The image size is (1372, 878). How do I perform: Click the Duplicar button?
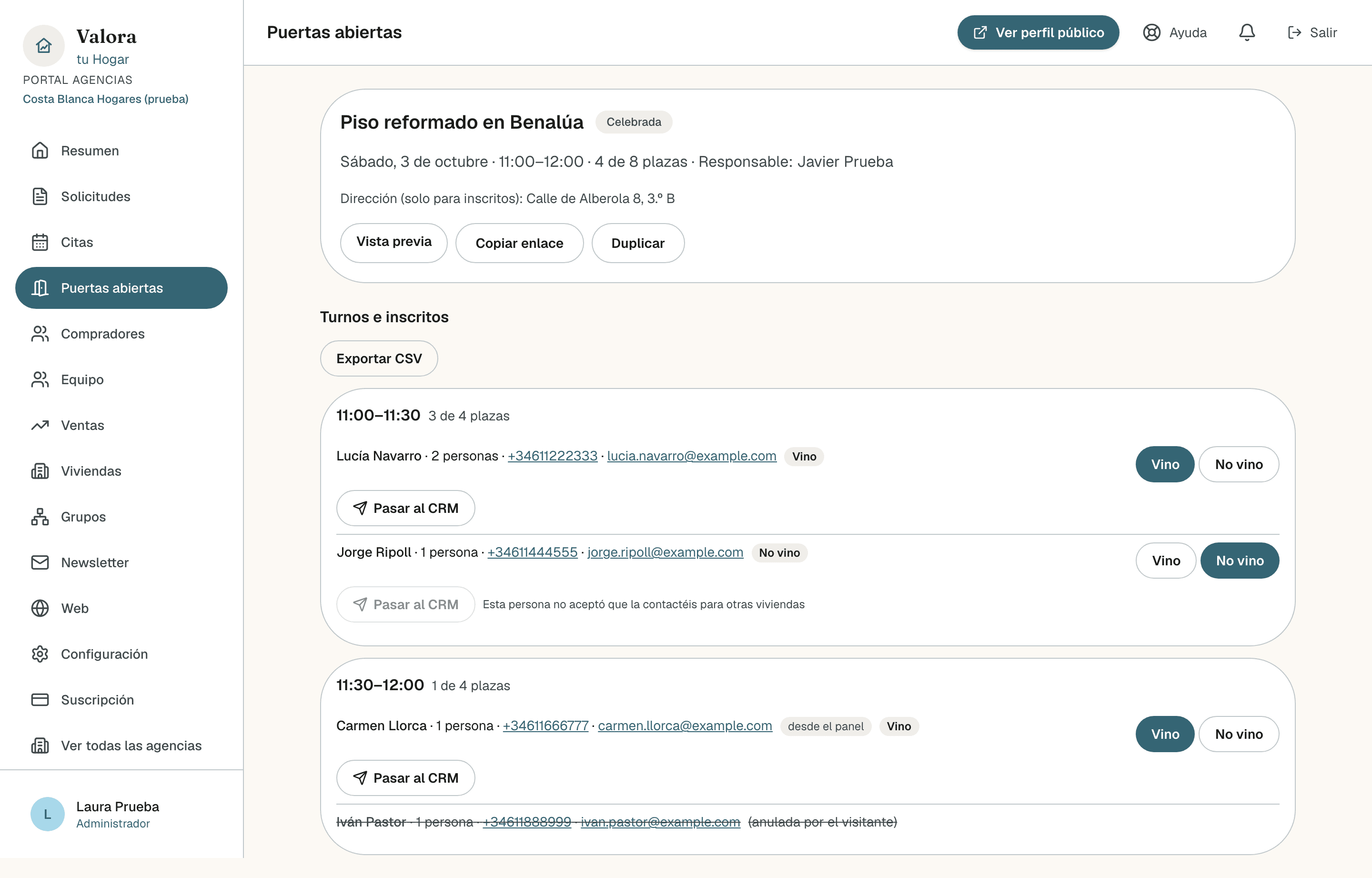point(637,243)
